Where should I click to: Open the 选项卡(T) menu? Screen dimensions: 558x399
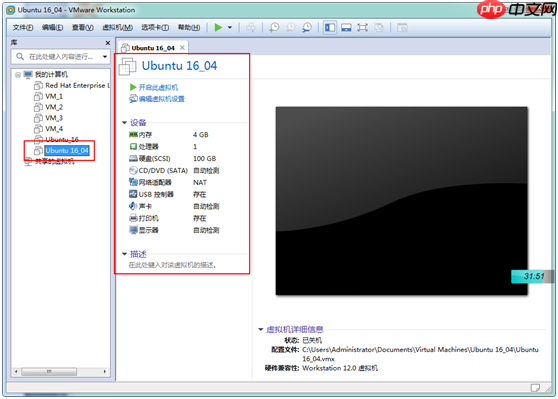155,27
